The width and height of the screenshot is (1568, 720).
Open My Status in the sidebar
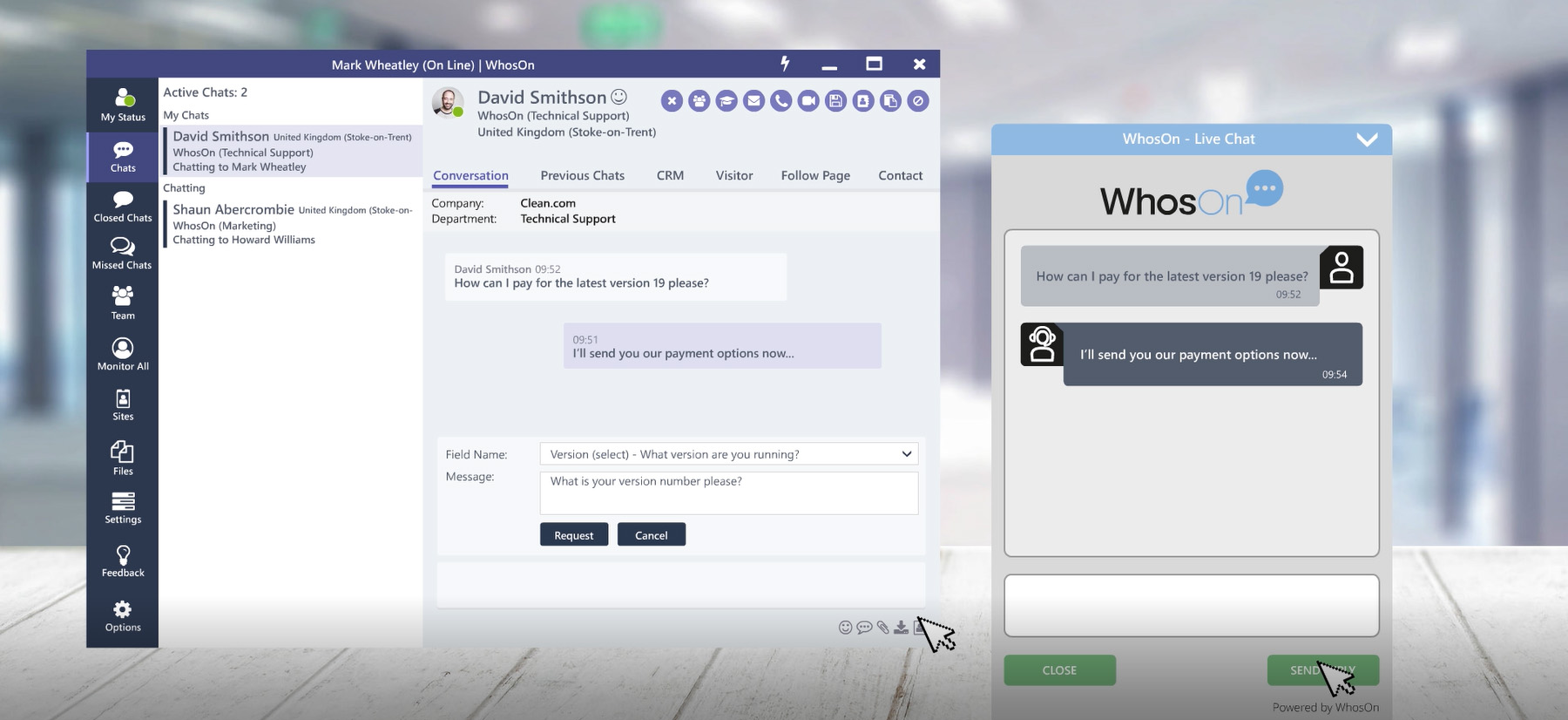(123, 105)
